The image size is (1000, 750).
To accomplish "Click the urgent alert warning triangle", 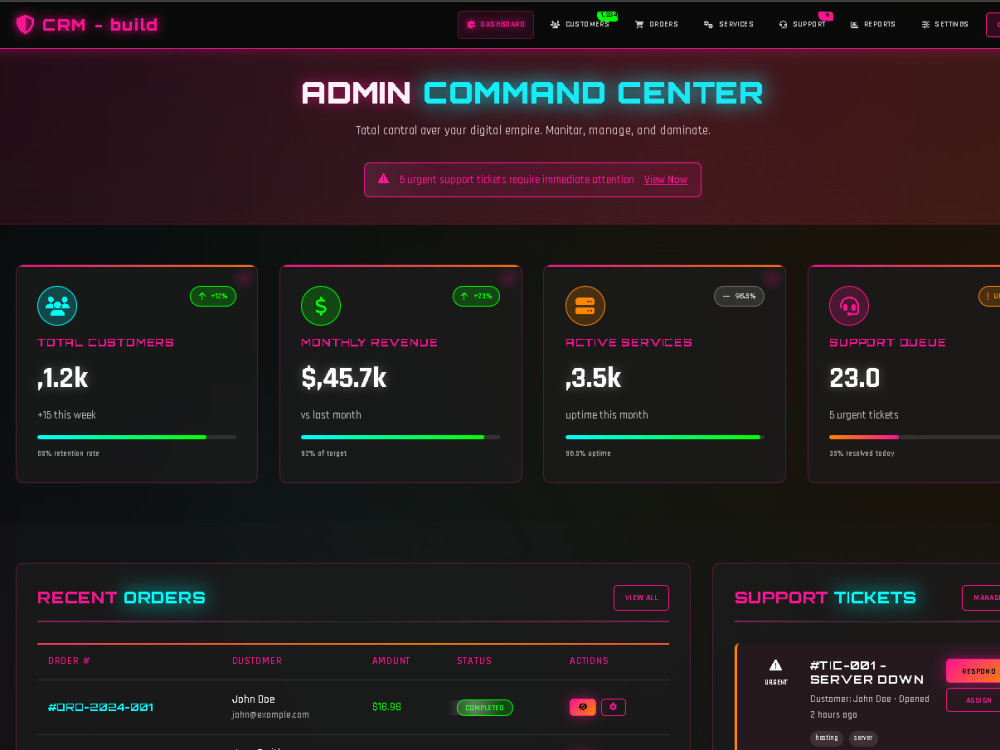I will 383,179.
